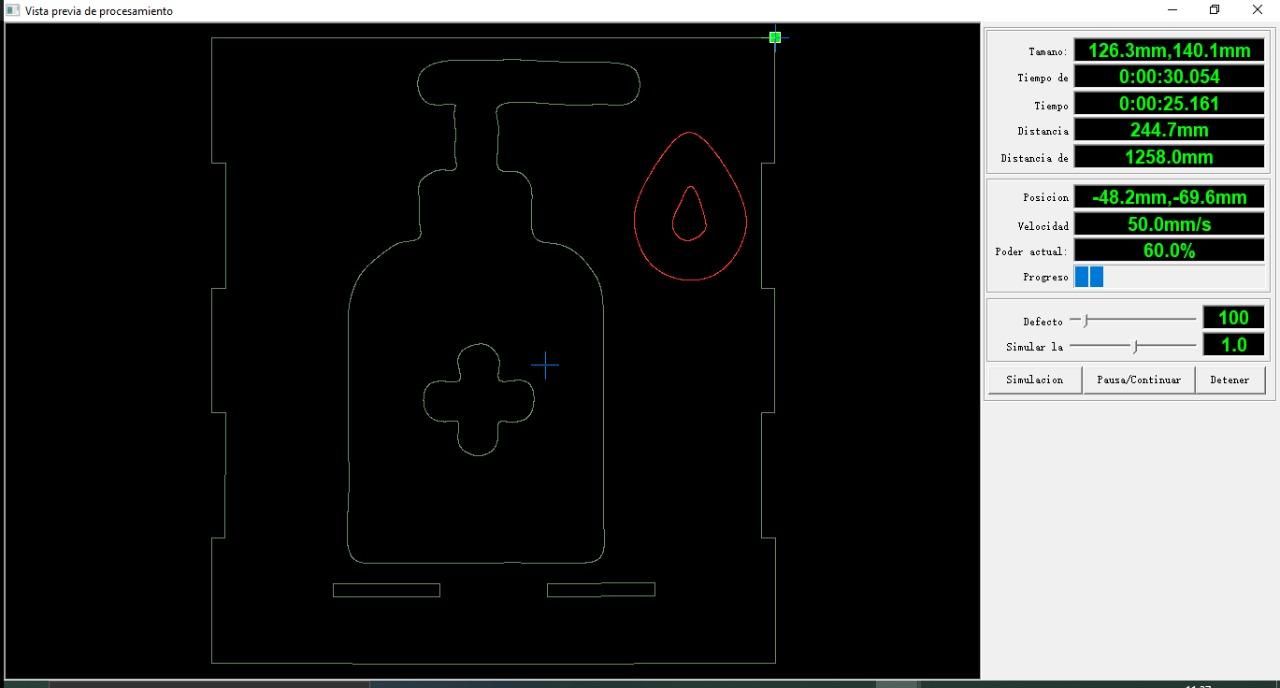Click the Posicion label
Viewport: 1280px width, 688px height.
[1046, 198]
